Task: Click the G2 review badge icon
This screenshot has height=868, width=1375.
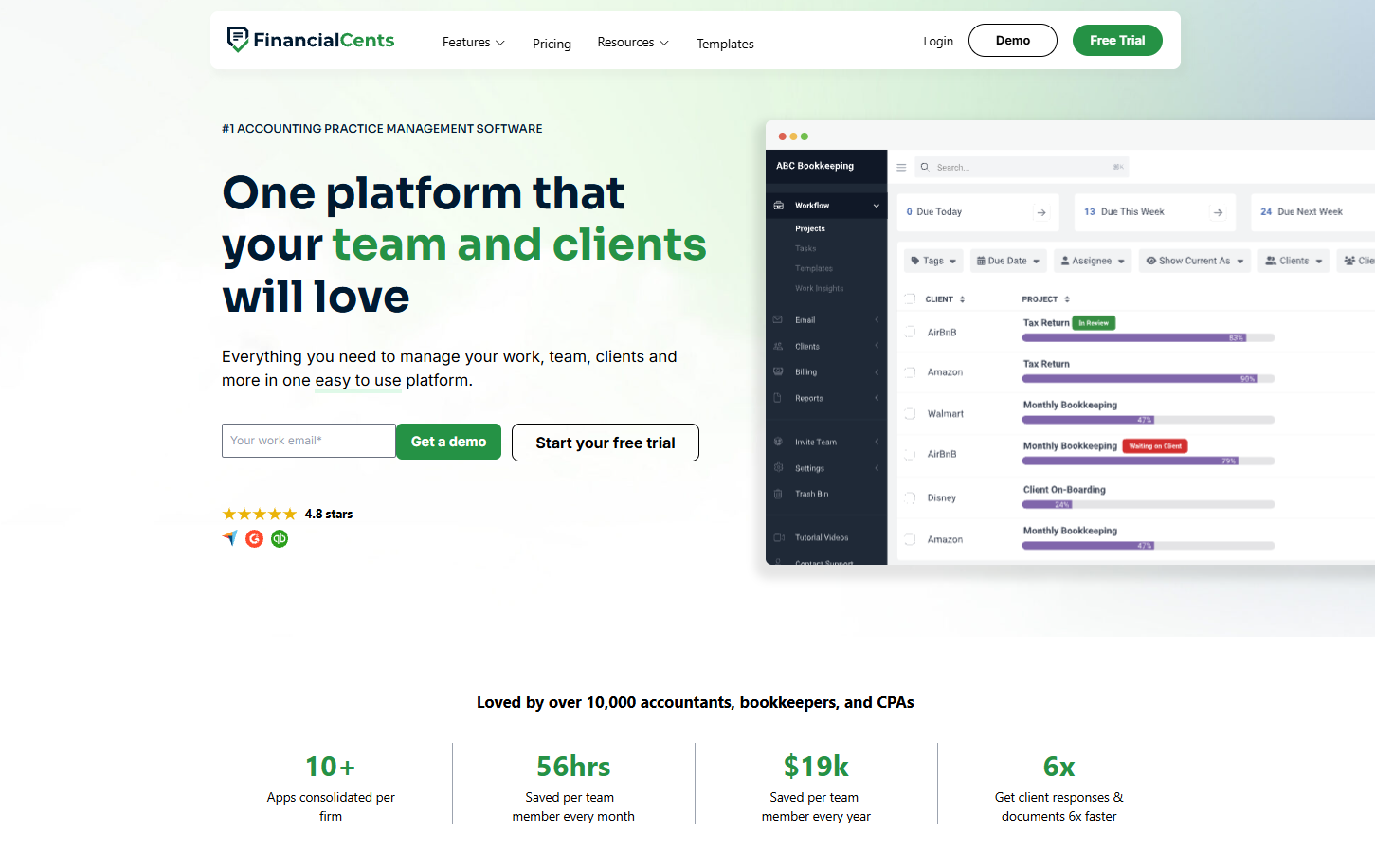Action: coord(254,539)
